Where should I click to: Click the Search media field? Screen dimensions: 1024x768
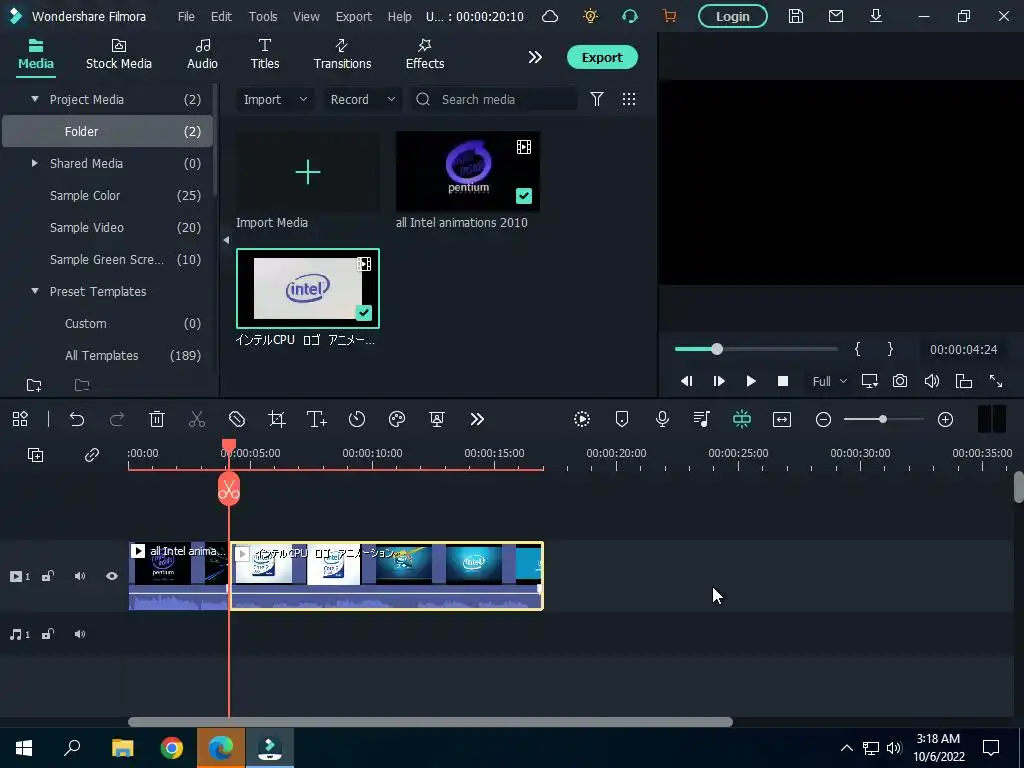[x=496, y=99]
